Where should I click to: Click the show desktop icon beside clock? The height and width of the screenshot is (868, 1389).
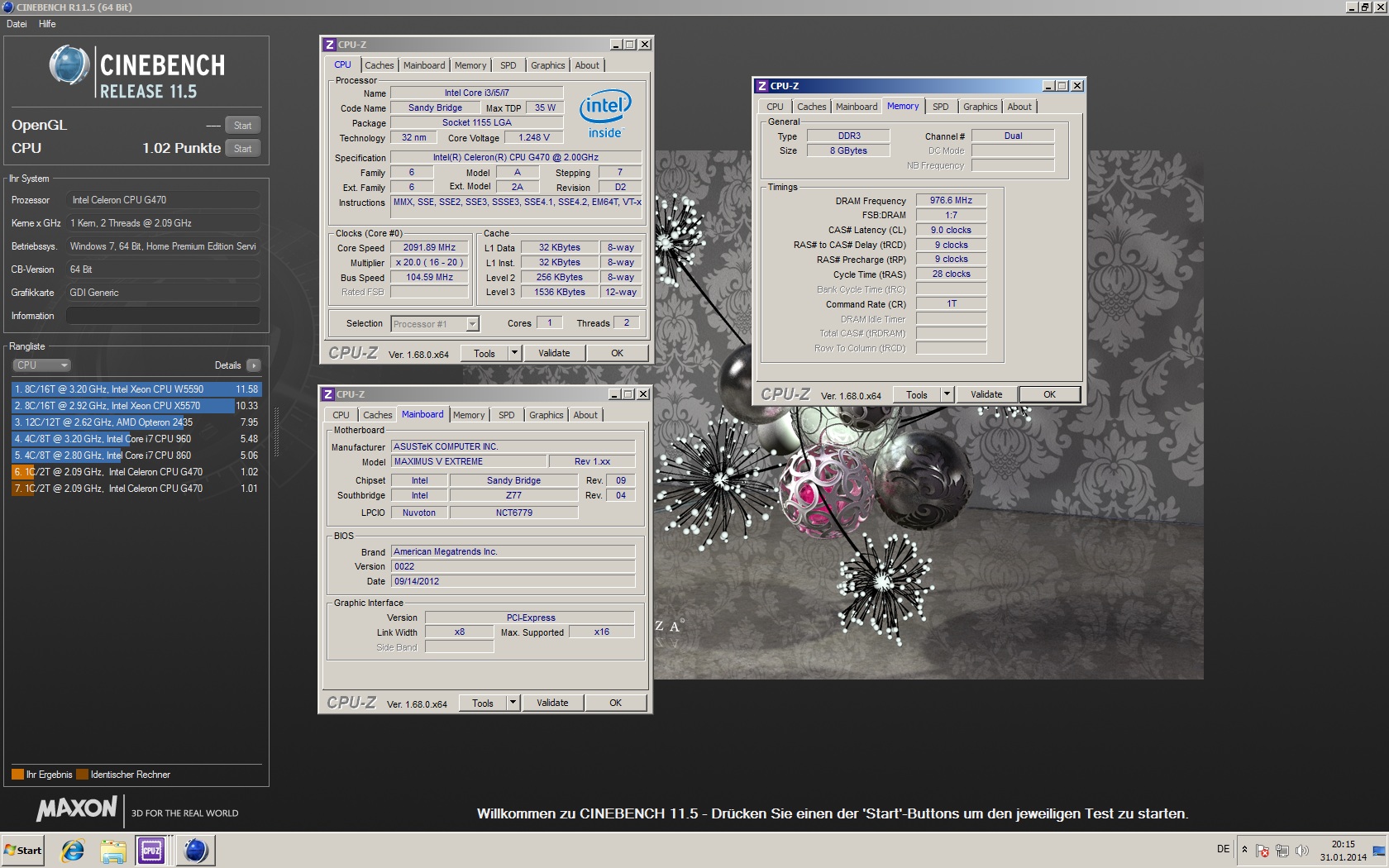[x=1379, y=851]
